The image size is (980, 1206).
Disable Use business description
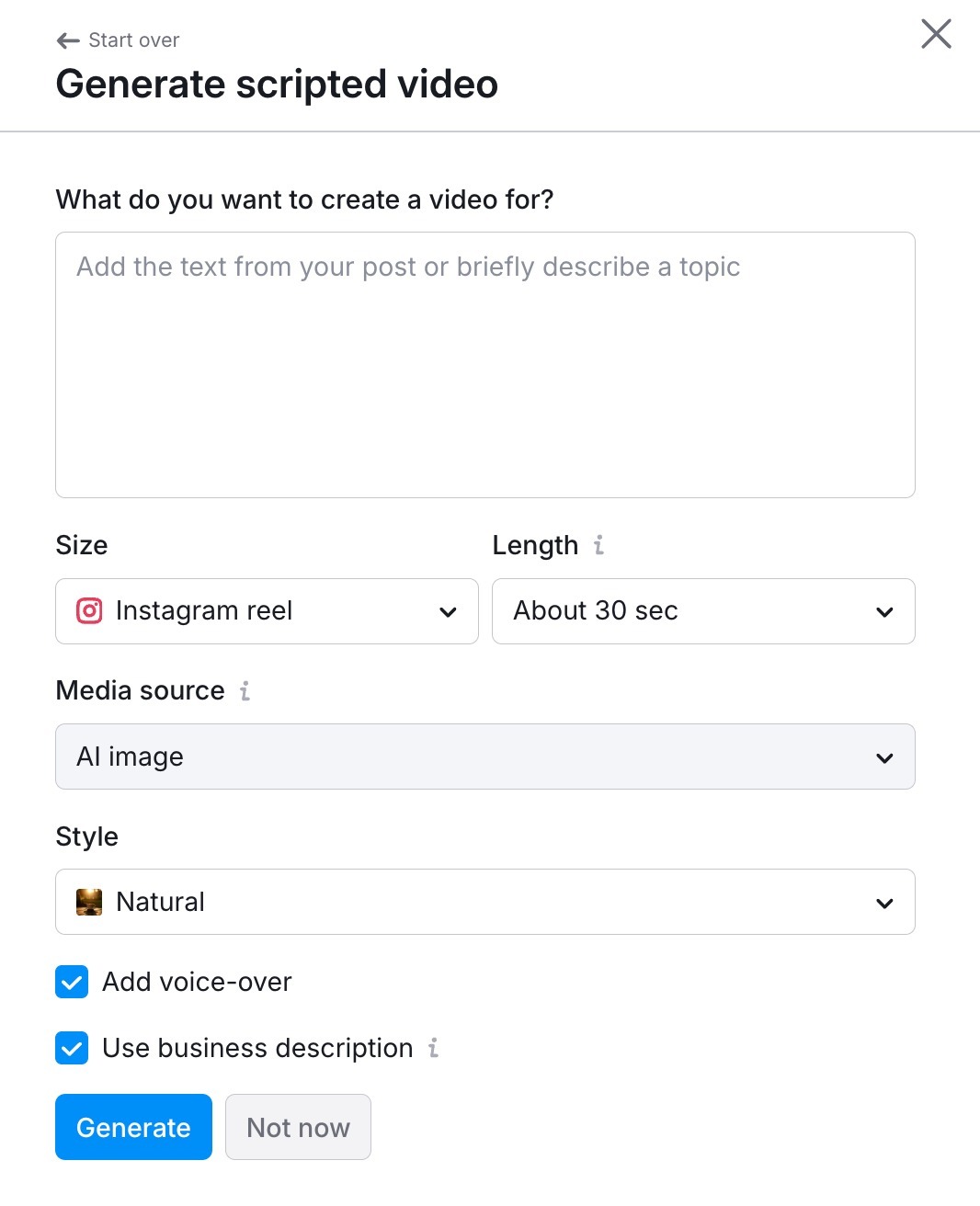point(72,1048)
